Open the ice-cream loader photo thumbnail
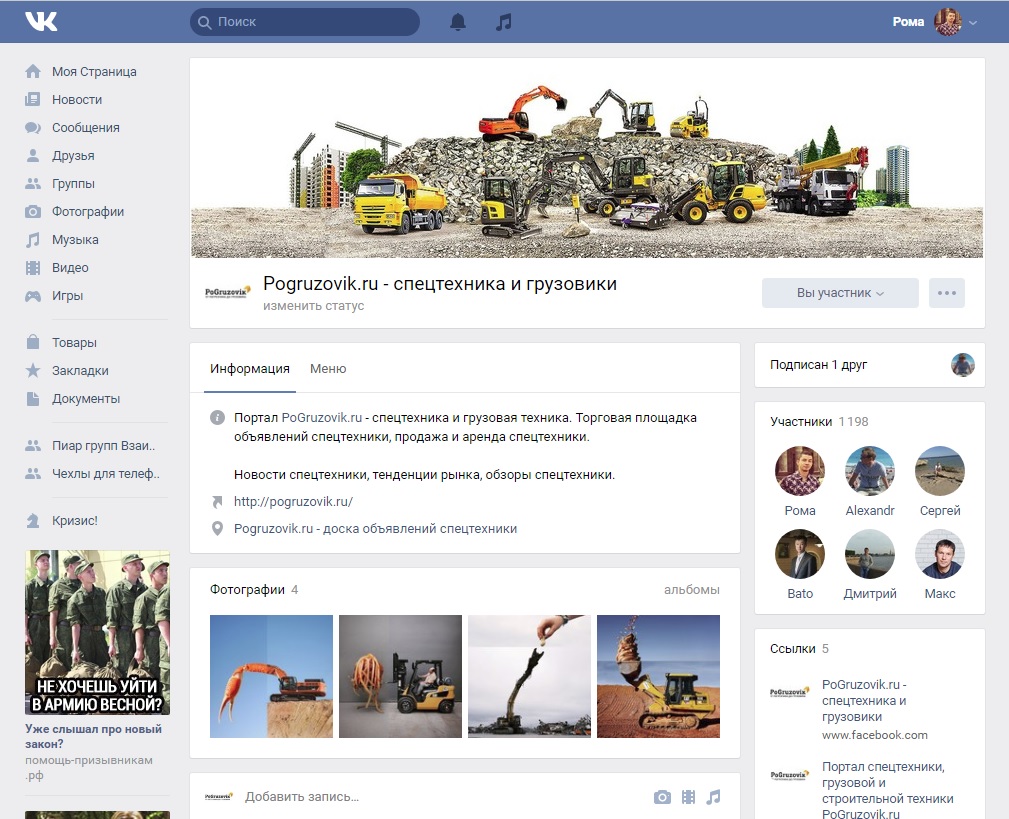Image resolution: width=1009 pixels, height=819 pixels. click(x=658, y=676)
